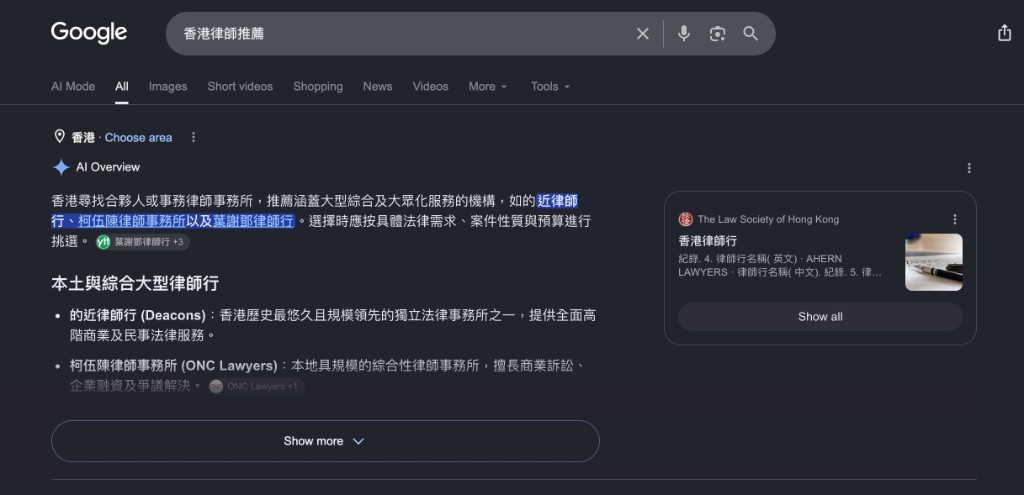Switch to Images tab

coord(168,86)
